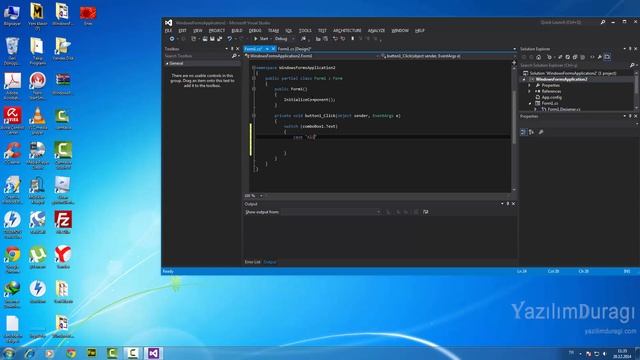Collapse the Form1.cs node in Solution Explorer
Screen dimensions: 640x360
[x=530, y=104]
